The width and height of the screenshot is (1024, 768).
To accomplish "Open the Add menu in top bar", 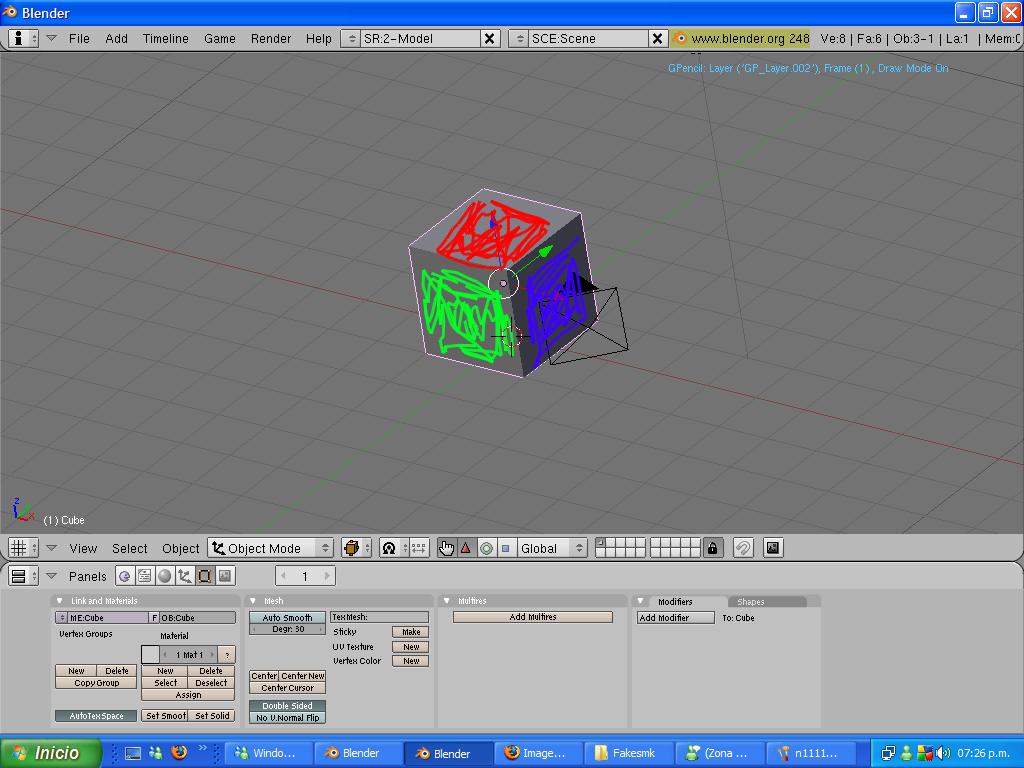I will [x=116, y=39].
